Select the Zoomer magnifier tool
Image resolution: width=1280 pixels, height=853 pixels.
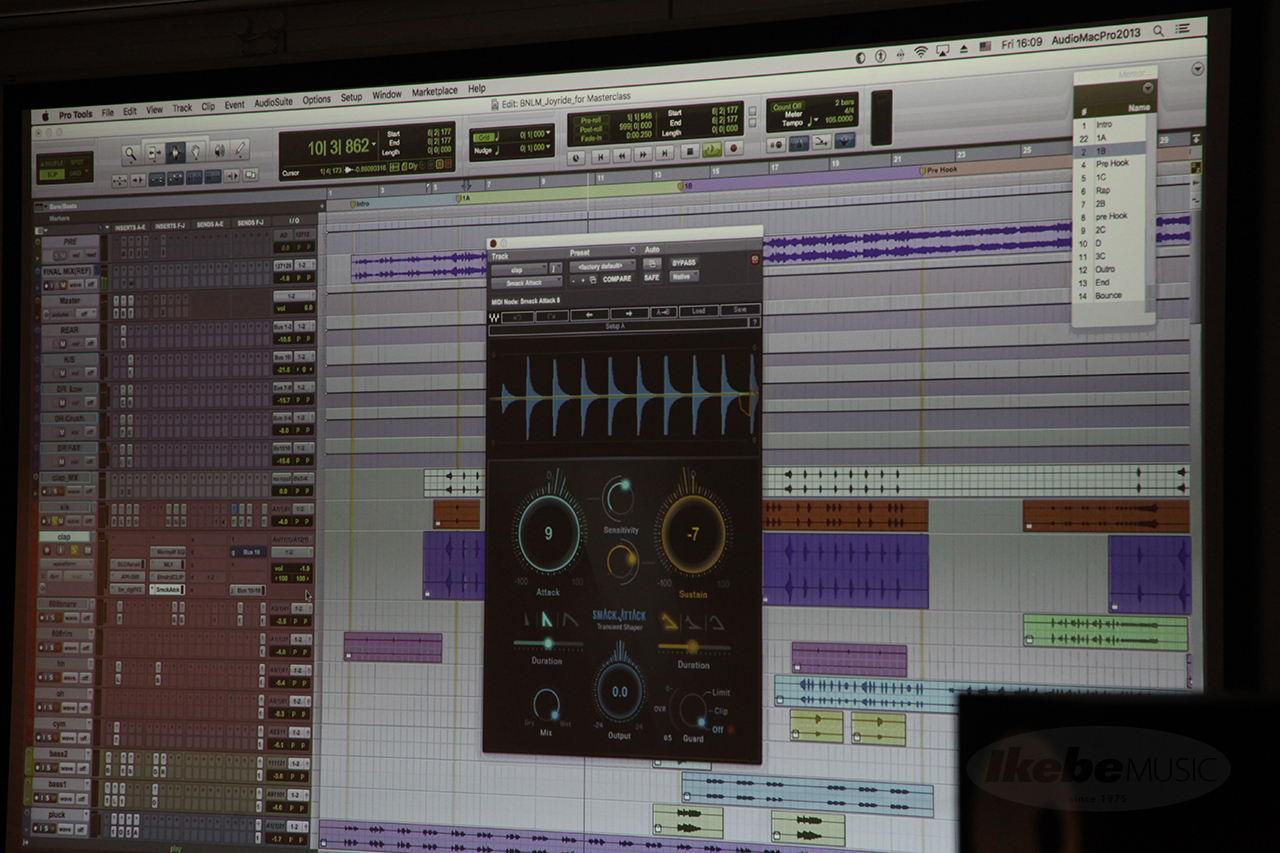click(131, 154)
